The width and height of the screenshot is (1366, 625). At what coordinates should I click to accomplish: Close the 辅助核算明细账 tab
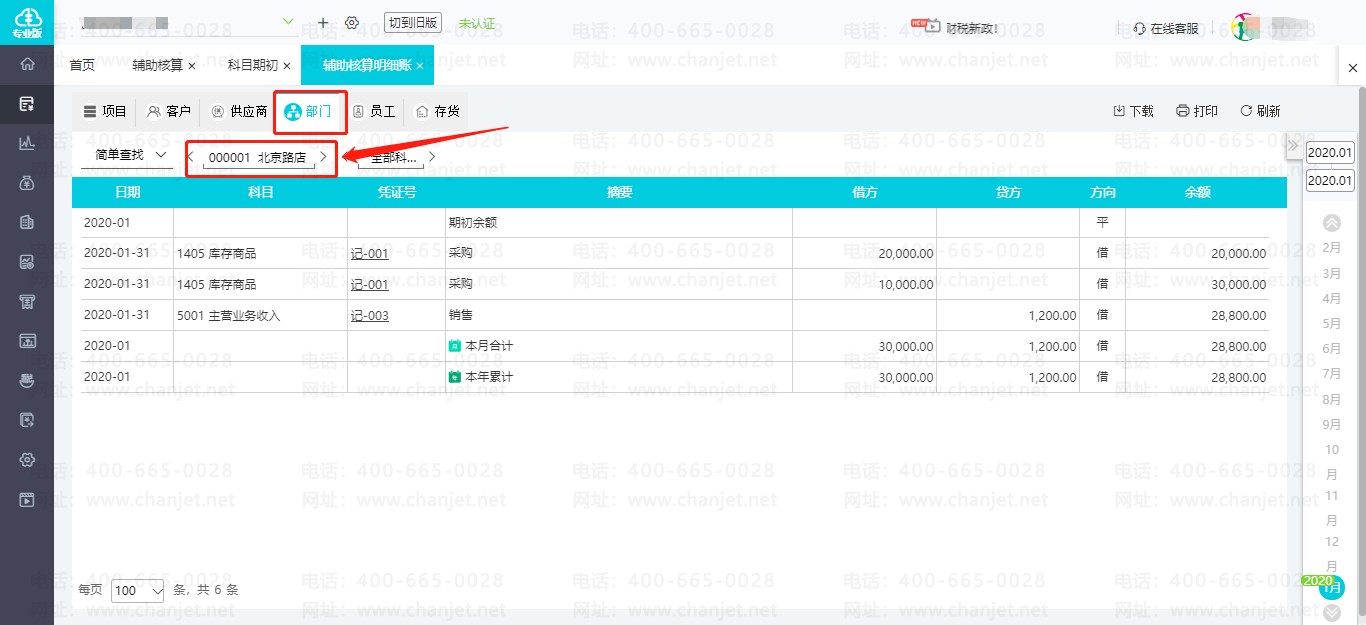[420, 65]
